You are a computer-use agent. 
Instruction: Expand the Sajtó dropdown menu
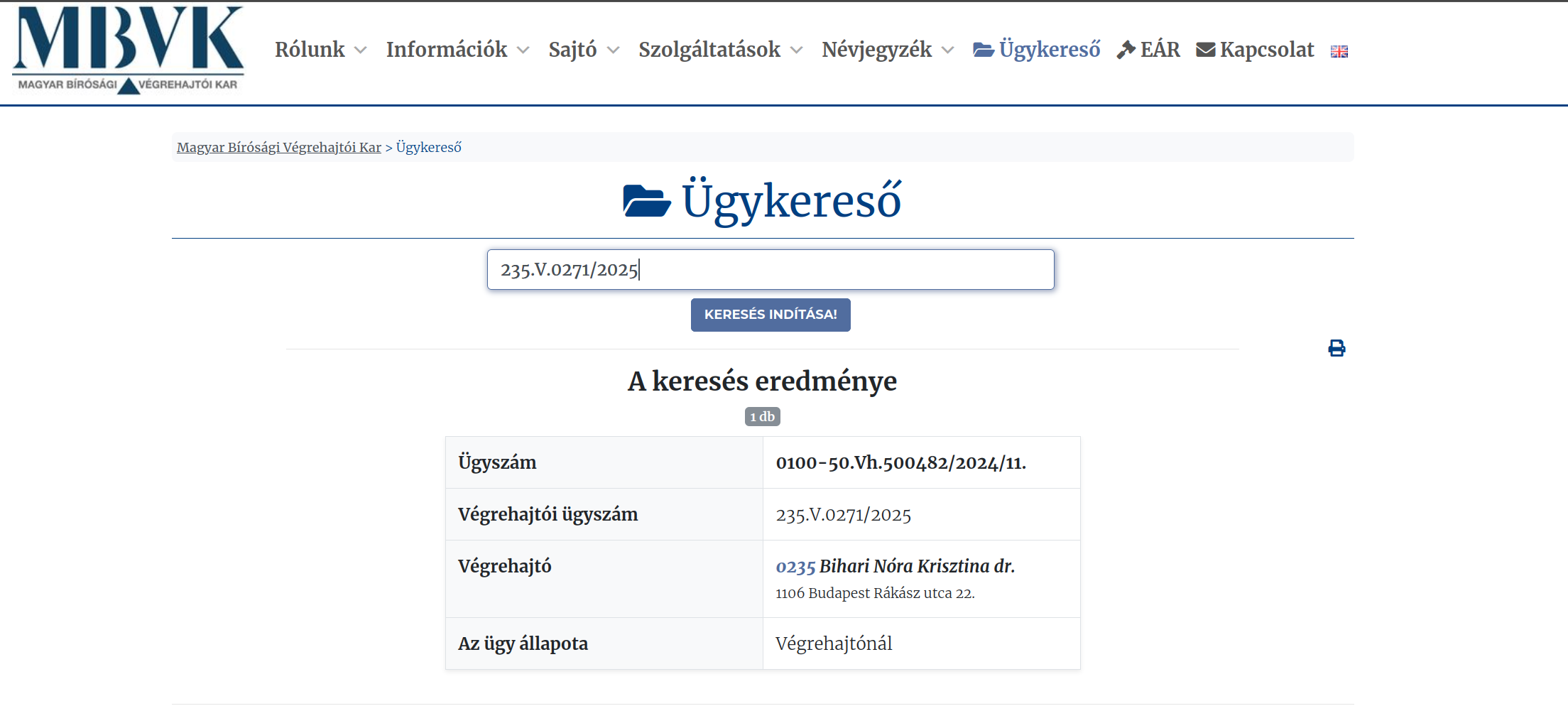583,50
